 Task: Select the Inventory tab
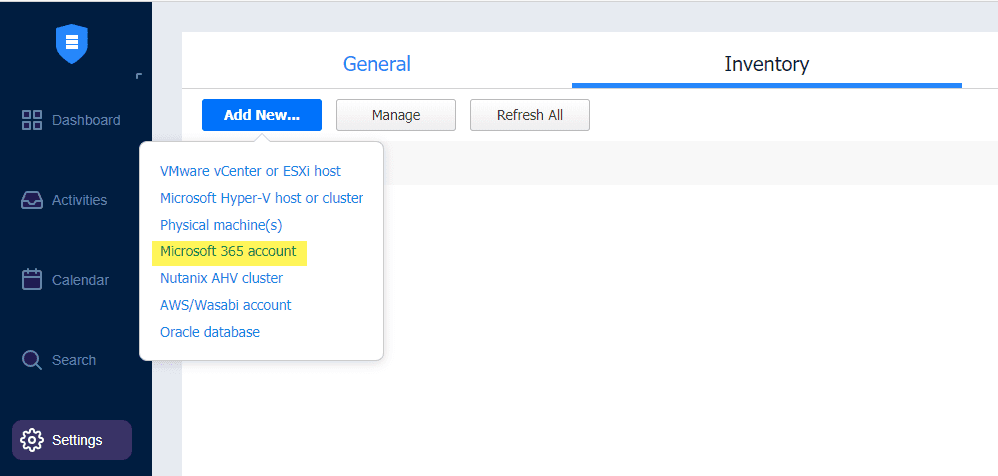(766, 64)
